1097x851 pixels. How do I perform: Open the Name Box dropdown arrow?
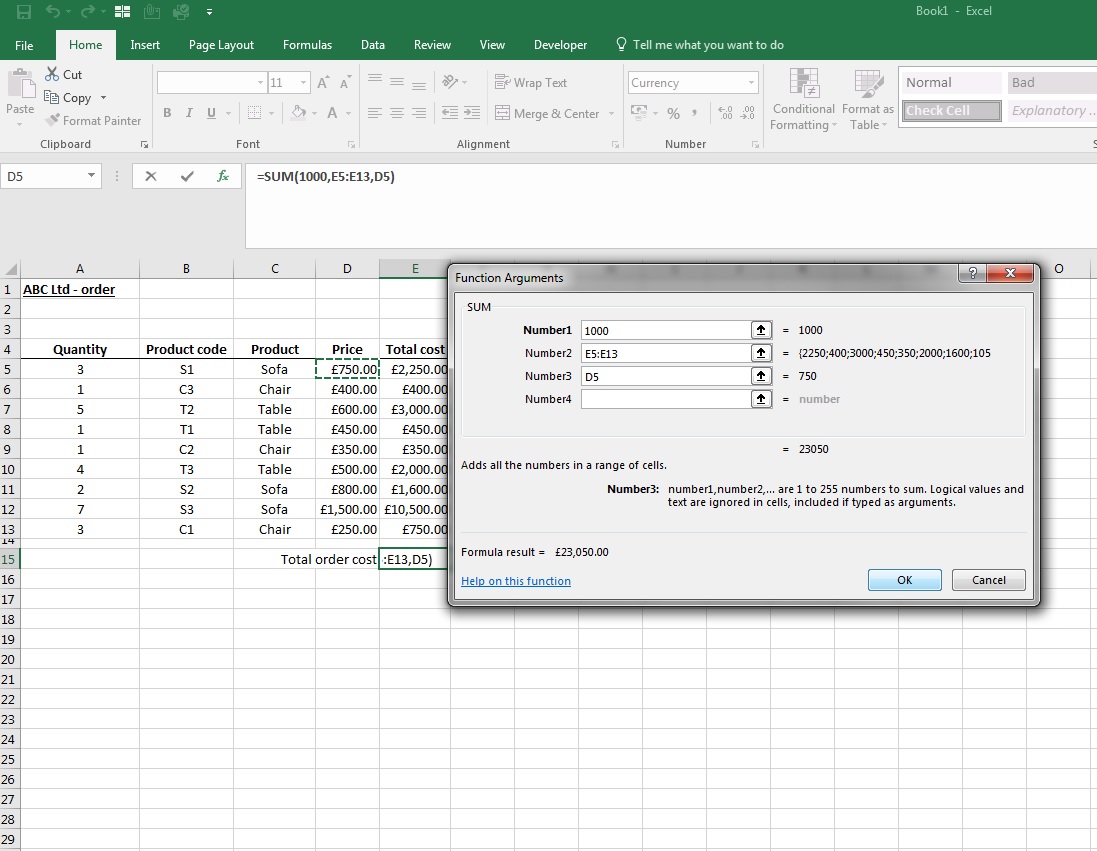pos(91,176)
